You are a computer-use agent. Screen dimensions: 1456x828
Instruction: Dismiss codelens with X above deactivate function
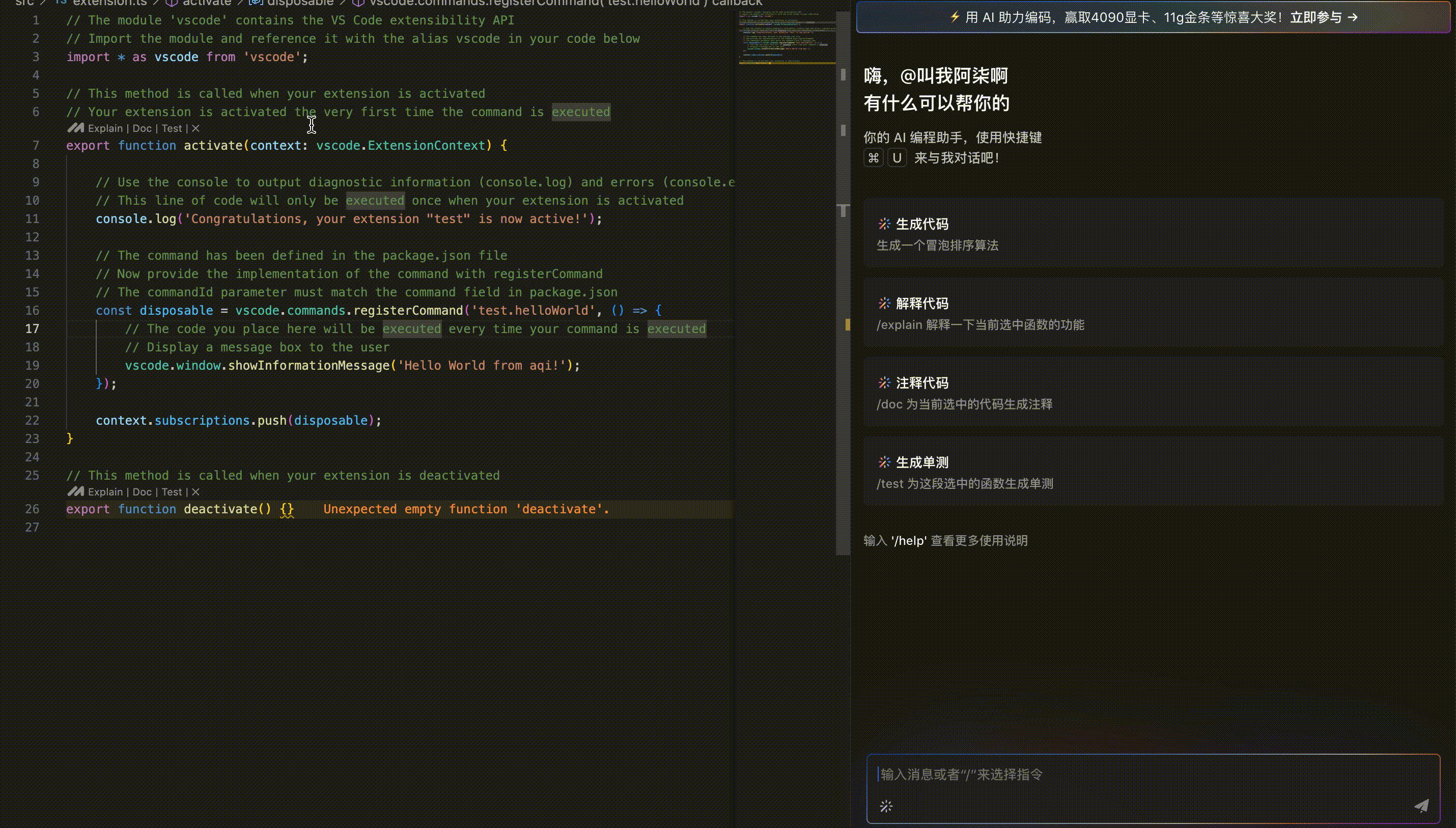(195, 492)
